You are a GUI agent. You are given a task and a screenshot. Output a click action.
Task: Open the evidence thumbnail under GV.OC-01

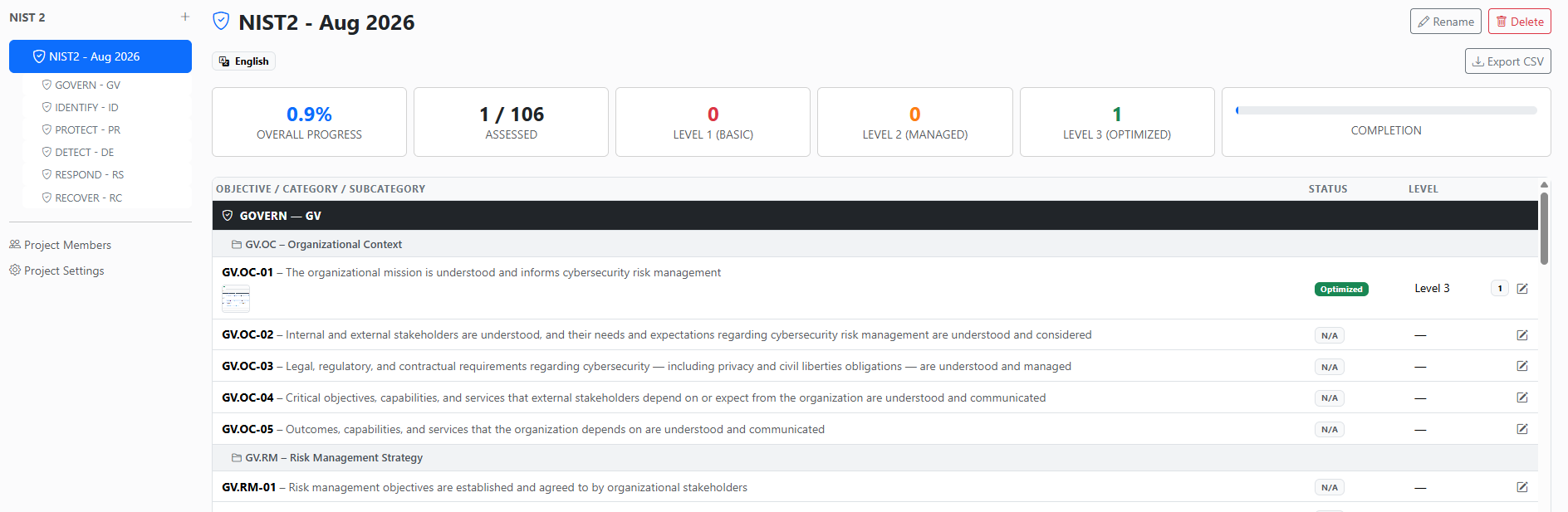[236, 299]
